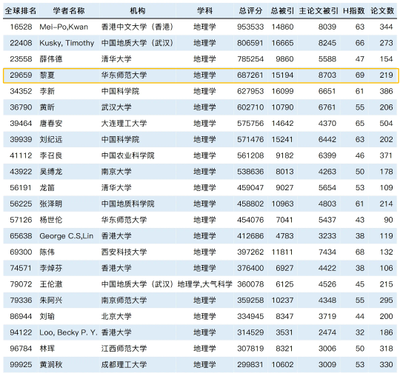The width and height of the screenshot is (400, 376).
Task: Click scholar name Mei-Po,Kwan
Action: click(64, 27)
